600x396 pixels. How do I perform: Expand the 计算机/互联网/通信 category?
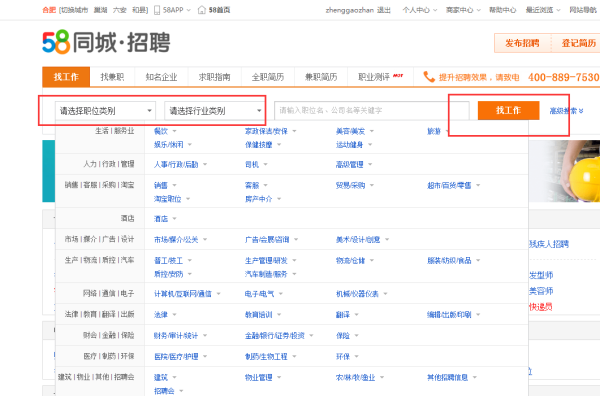pyautogui.click(x=187, y=294)
